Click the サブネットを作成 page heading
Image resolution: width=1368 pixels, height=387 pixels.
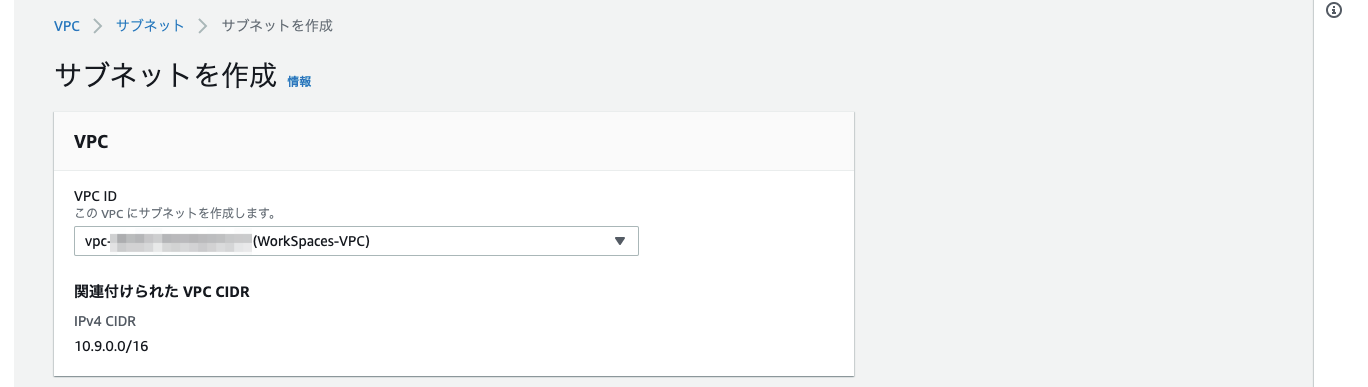pyautogui.click(x=165, y=76)
